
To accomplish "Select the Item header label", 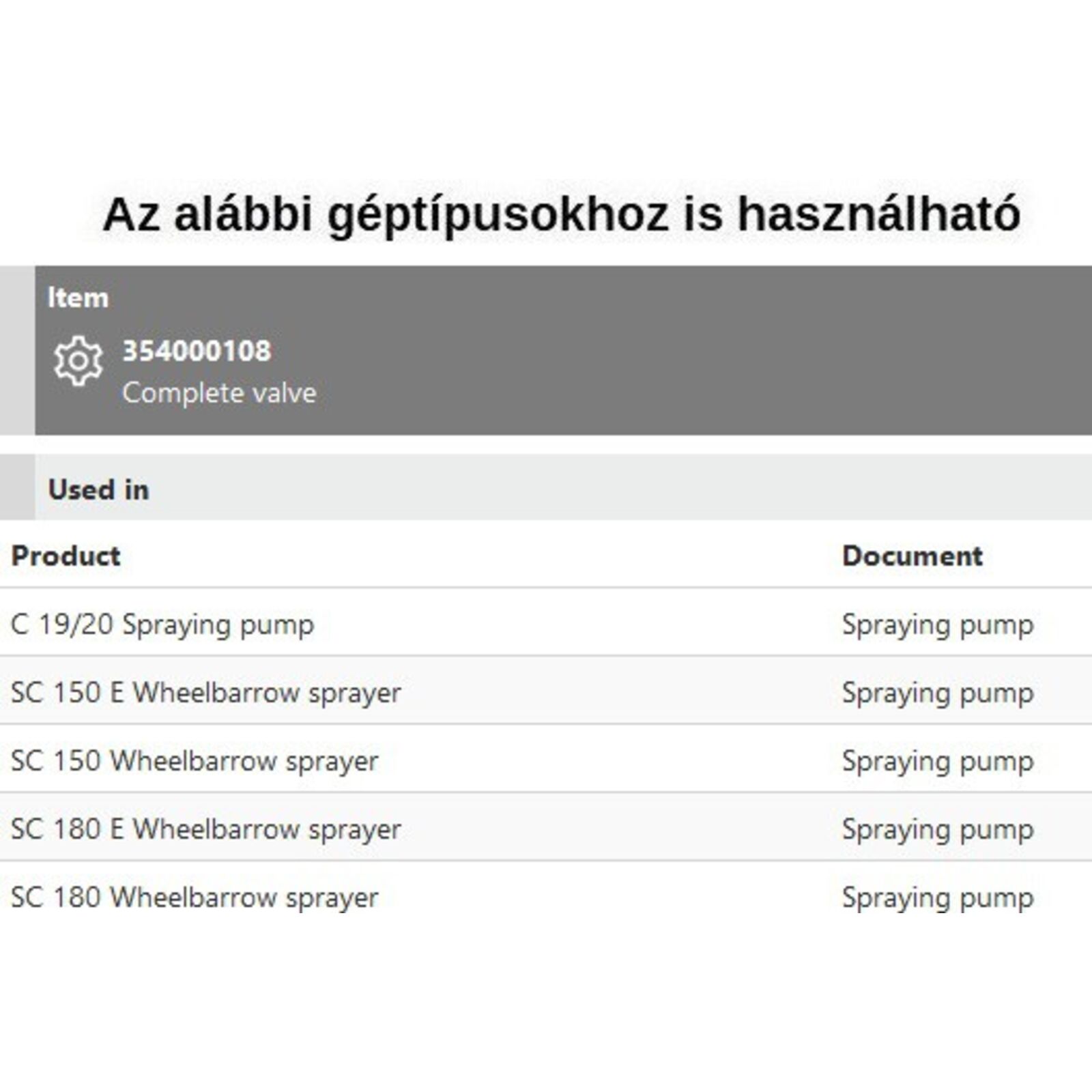I will coord(78,298).
